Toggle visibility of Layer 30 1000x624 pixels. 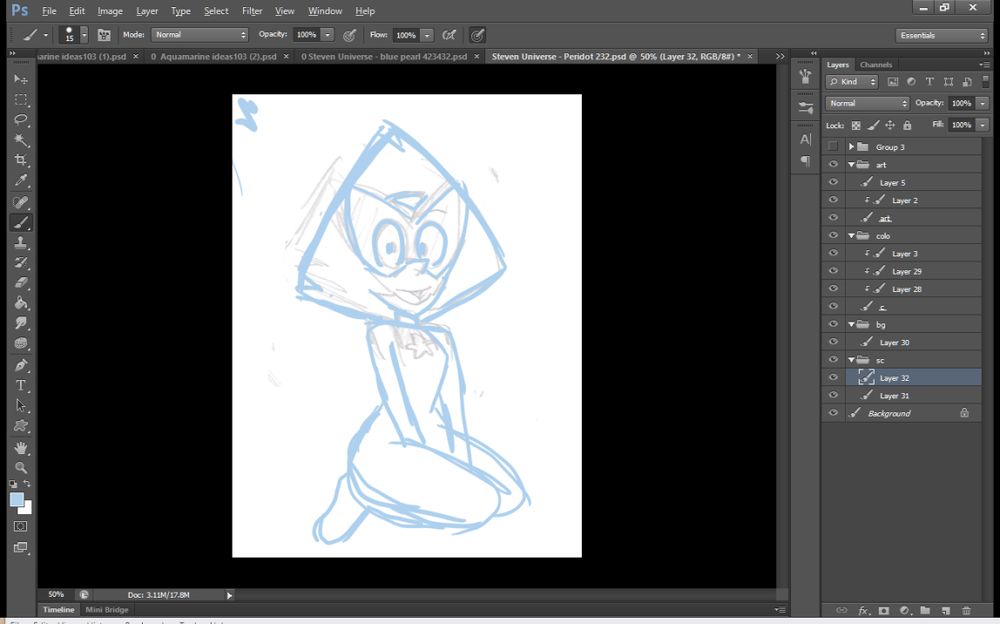click(833, 342)
